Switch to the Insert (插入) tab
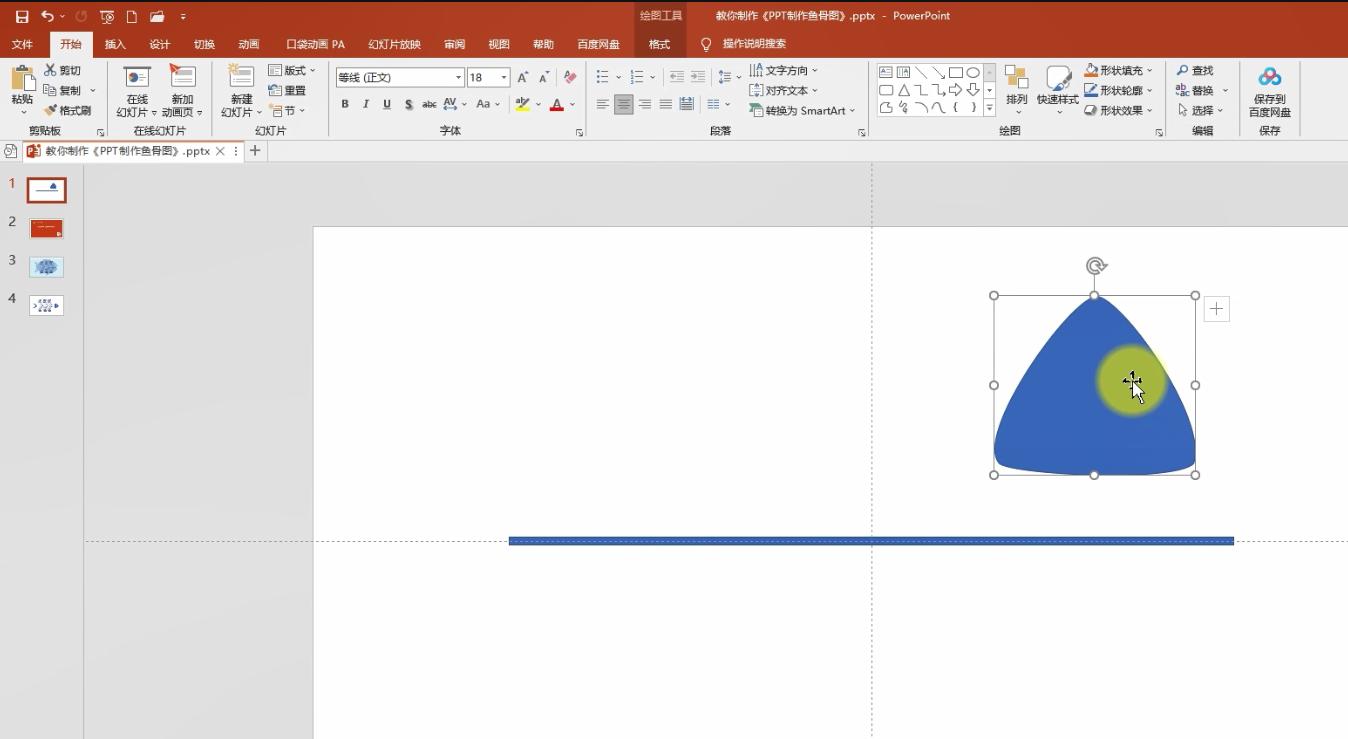 tap(115, 44)
